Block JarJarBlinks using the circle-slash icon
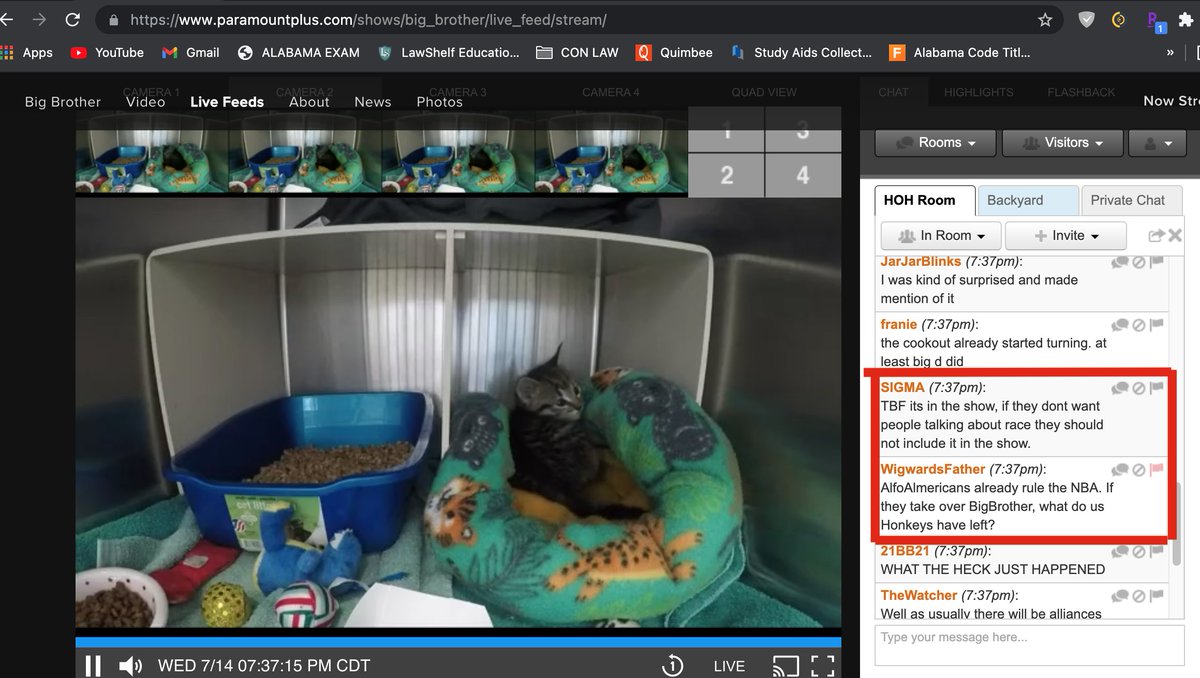This screenshot has width=1200, height=678. click(x=1138, y=262)
